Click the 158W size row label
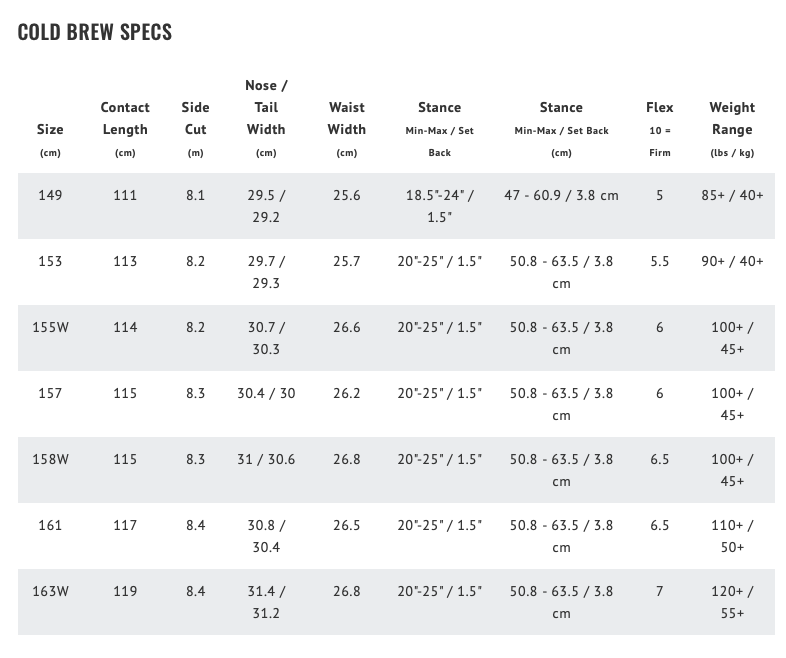Viewport: 786px width, 658px height. point(50,459)
